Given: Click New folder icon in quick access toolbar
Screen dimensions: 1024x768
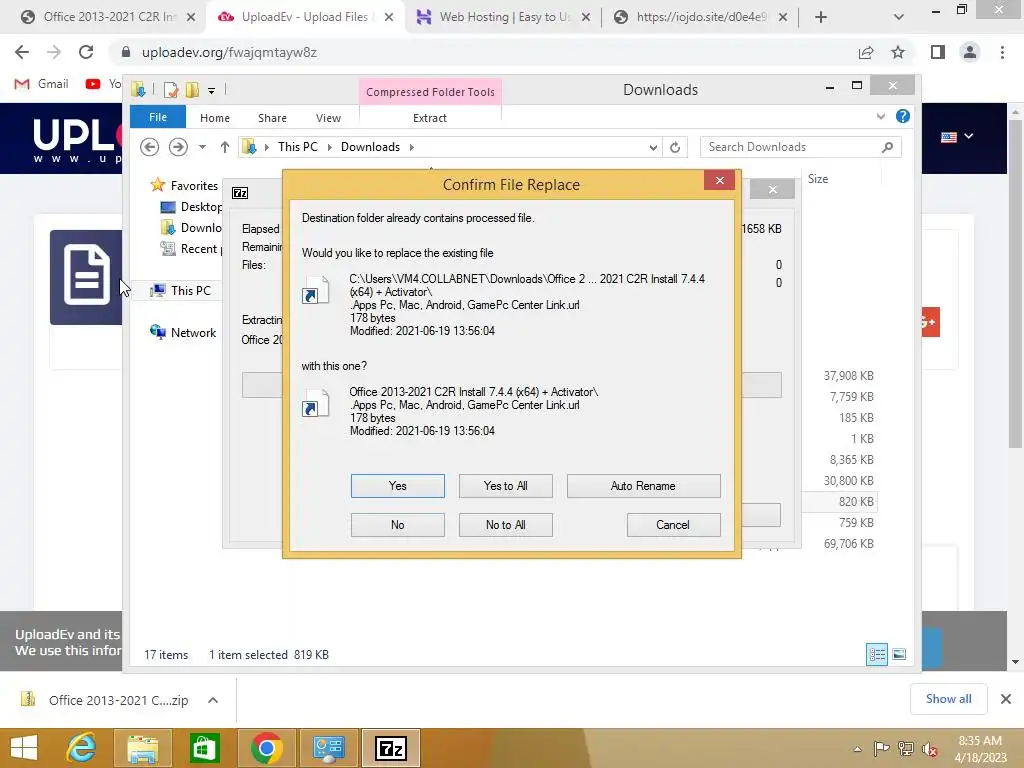Looking at the screenshot, I should (x=192, y=90).
